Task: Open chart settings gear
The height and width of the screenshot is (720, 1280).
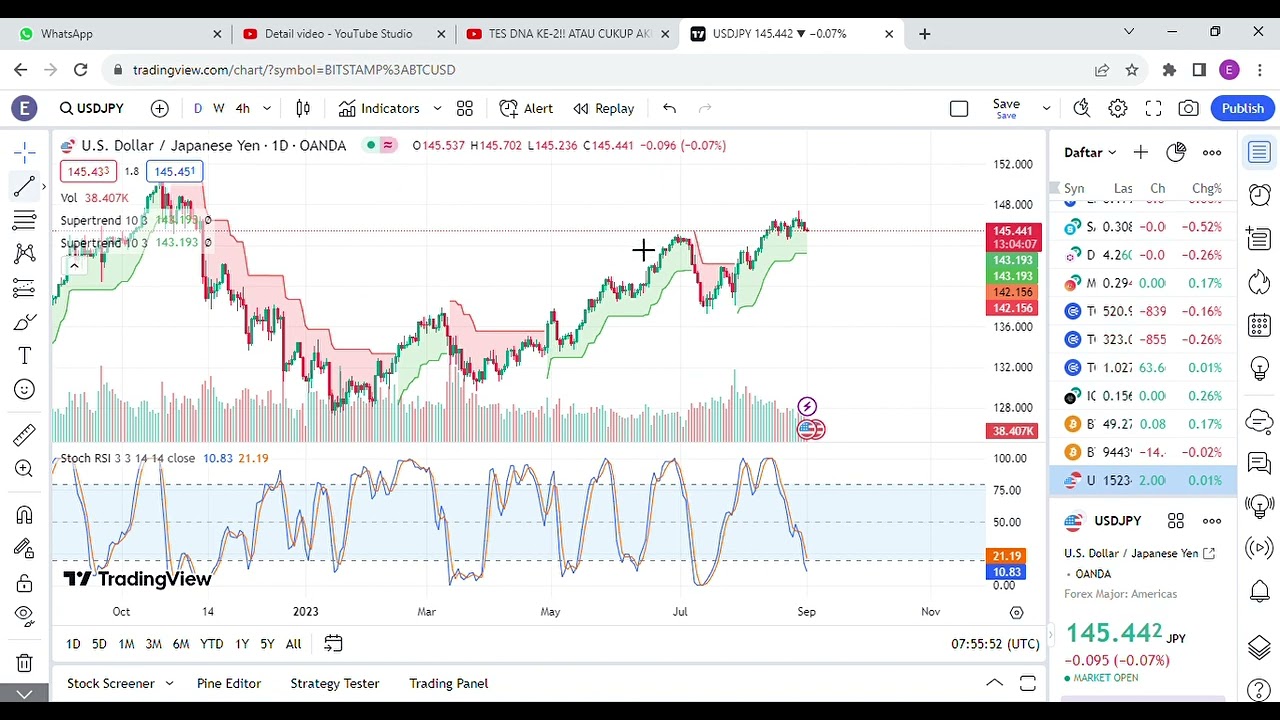Action: [1118, 108]
